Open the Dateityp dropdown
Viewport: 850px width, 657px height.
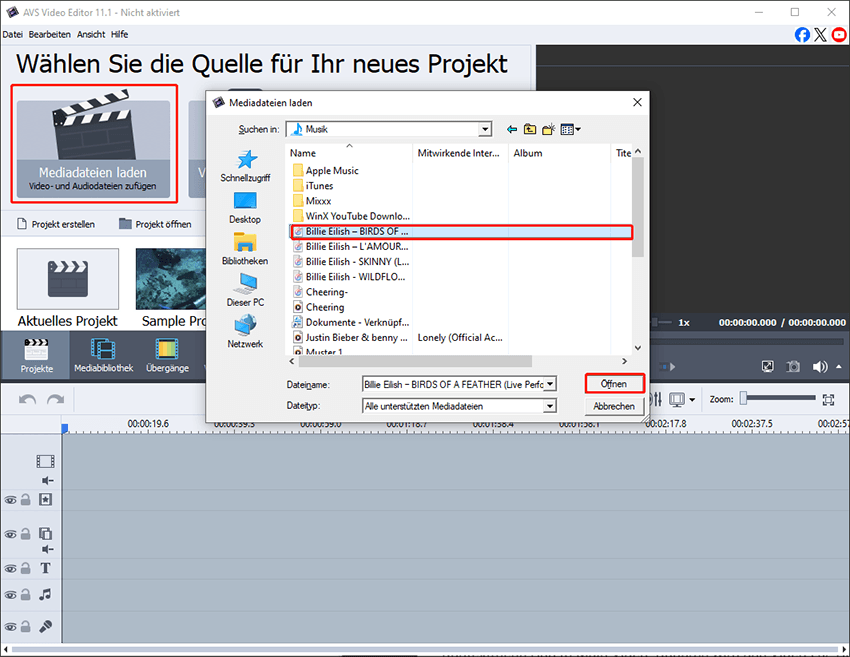549,406
